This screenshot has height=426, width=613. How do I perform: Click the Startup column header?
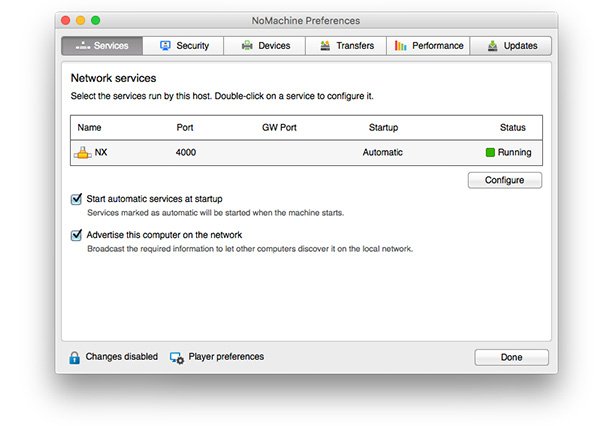coord(383,127)
